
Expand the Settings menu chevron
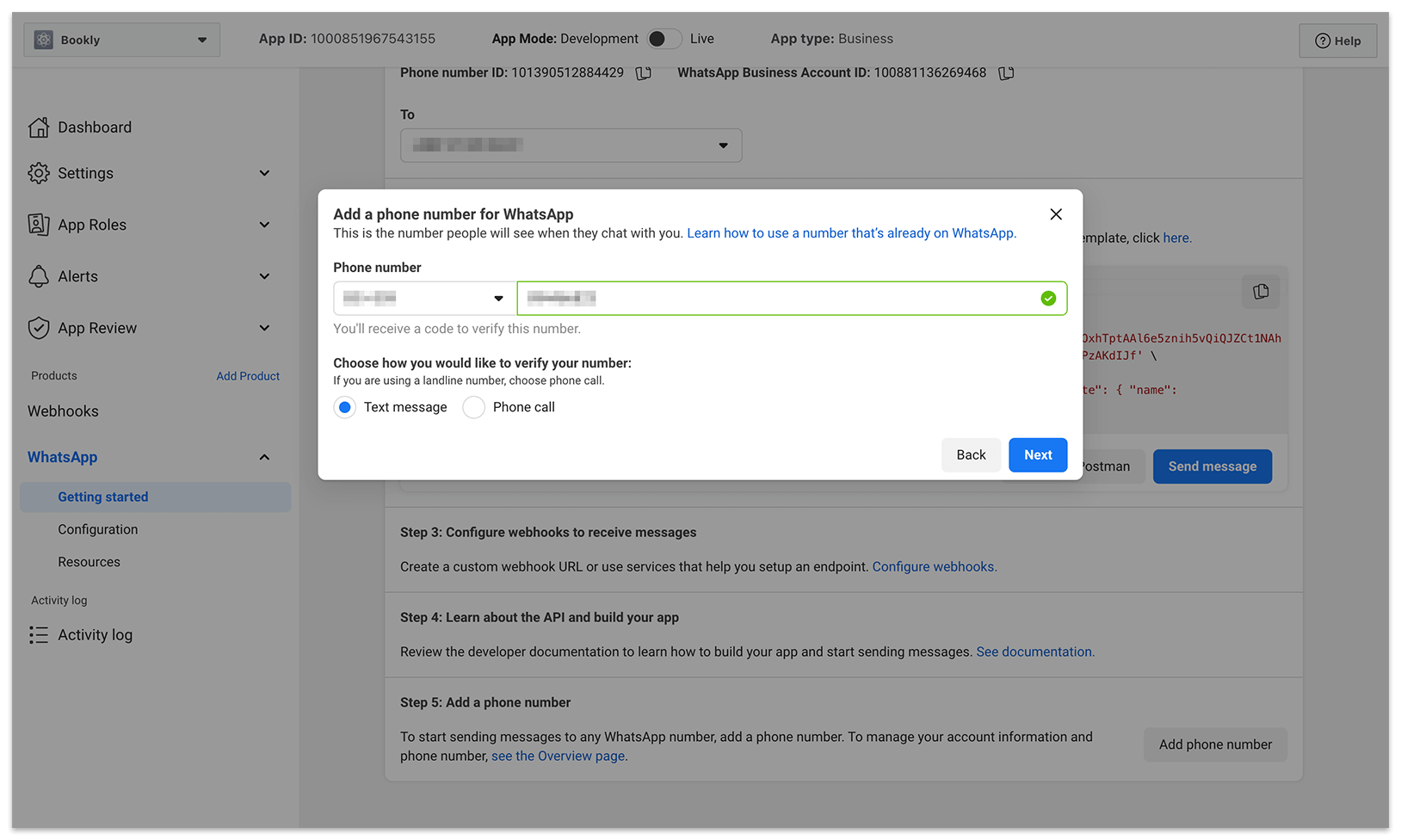point(264,173)
